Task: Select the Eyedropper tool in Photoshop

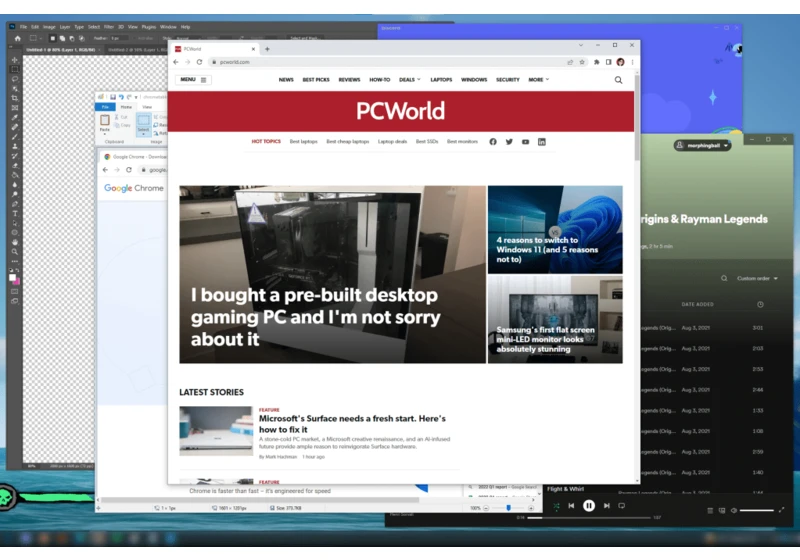Action: [x=15, y=118]
